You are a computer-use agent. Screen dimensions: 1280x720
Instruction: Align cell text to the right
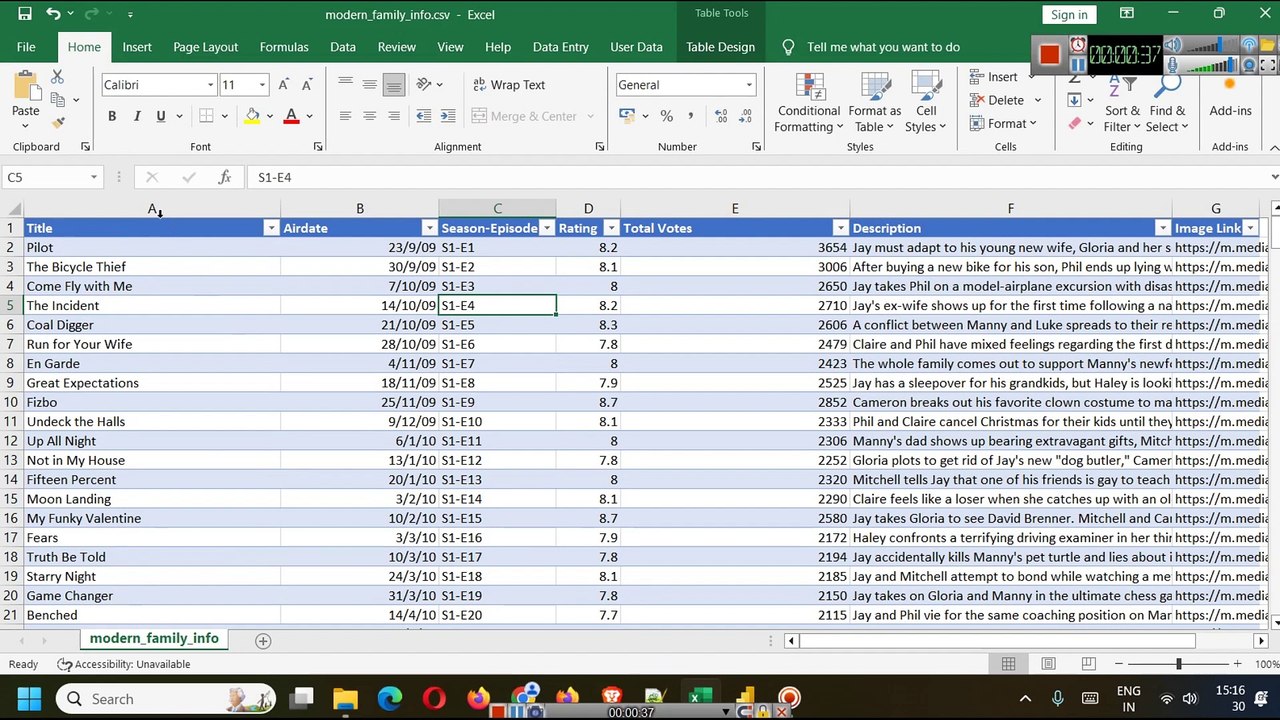point(394,116)
